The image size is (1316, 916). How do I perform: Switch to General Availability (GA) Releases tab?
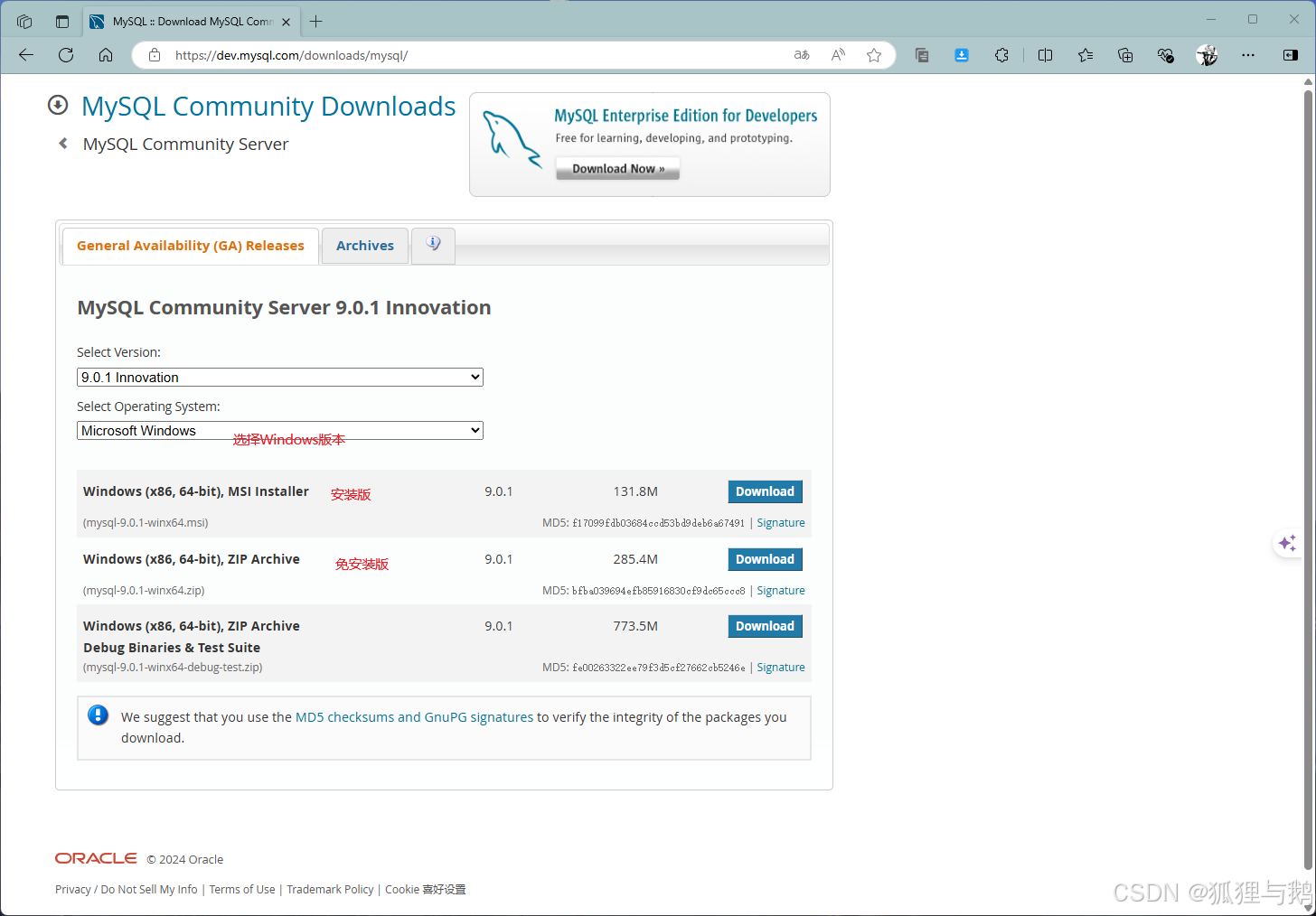(191, 246)
